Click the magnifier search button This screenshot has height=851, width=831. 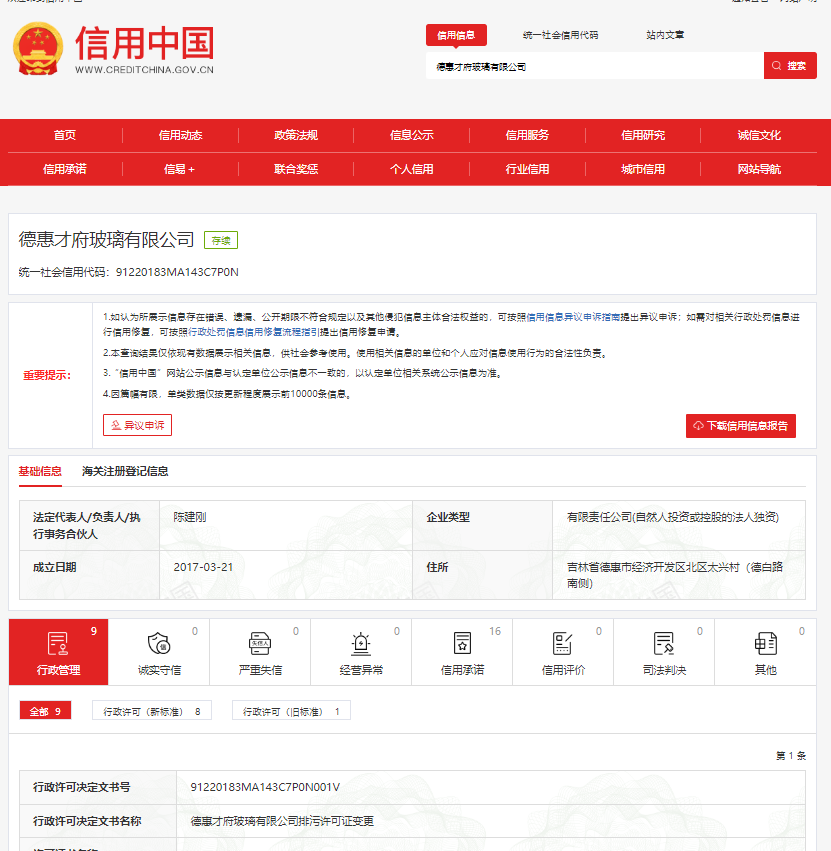click(x=790, y=66)
